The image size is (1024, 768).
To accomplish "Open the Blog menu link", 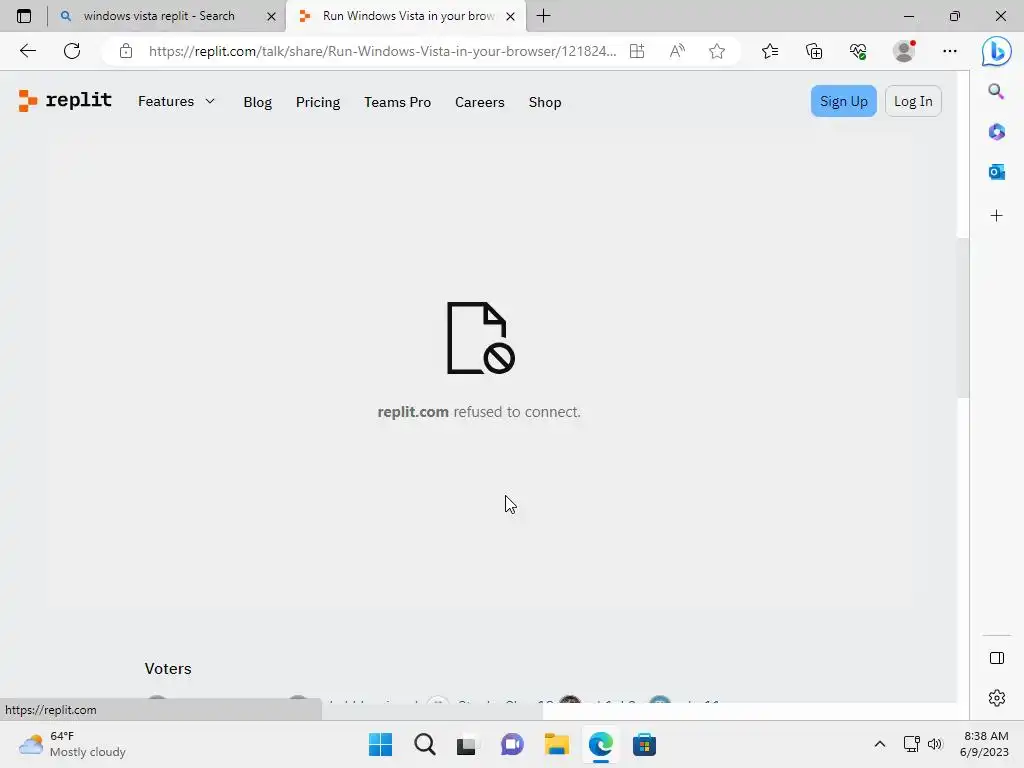I will 257,102.
